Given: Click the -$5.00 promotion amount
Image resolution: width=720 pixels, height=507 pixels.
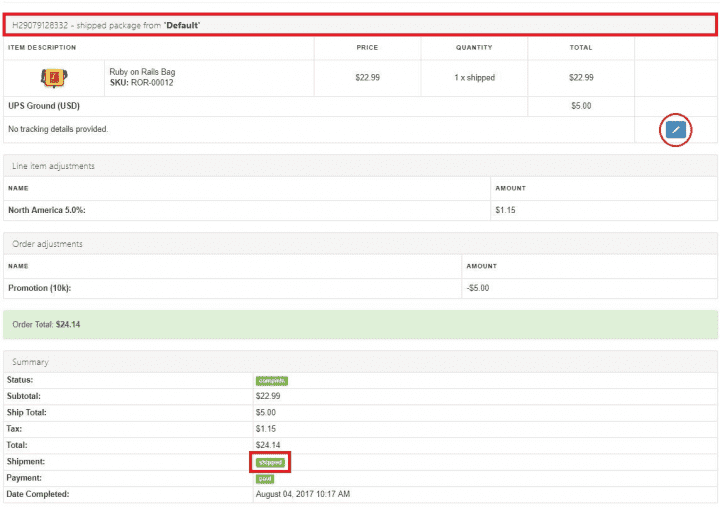Looking at the screenshot, I should pyautogui.click(x=478, y=288).
